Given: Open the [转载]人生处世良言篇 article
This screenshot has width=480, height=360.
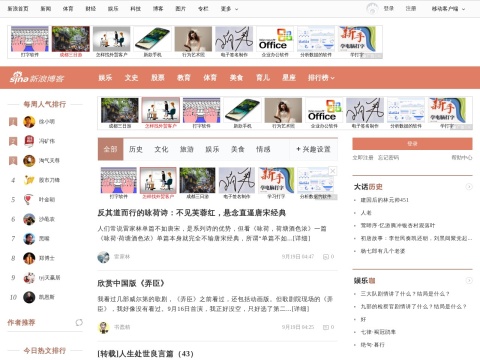Looking at the screenshot, I should 145,354.
